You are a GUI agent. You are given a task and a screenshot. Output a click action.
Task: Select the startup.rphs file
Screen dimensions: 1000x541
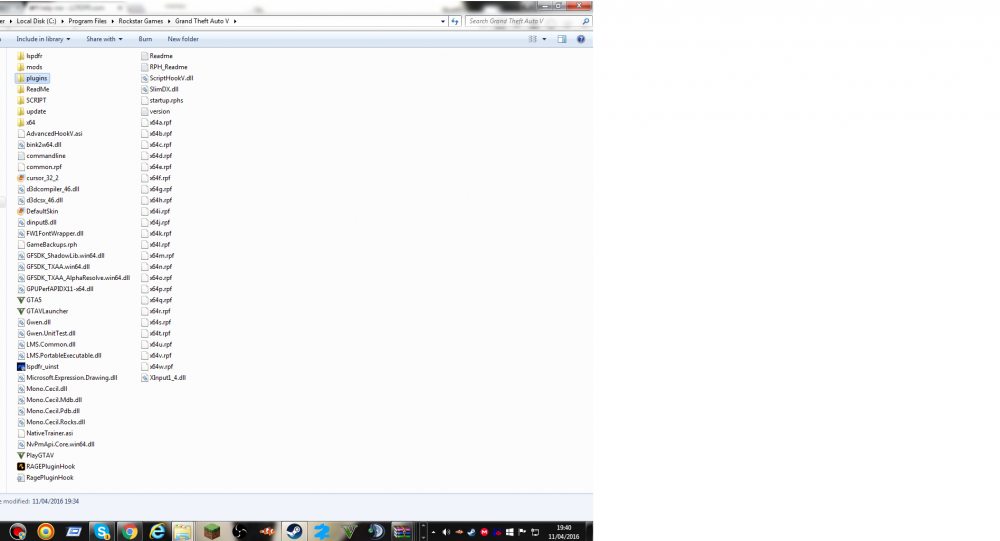(162, 100)
